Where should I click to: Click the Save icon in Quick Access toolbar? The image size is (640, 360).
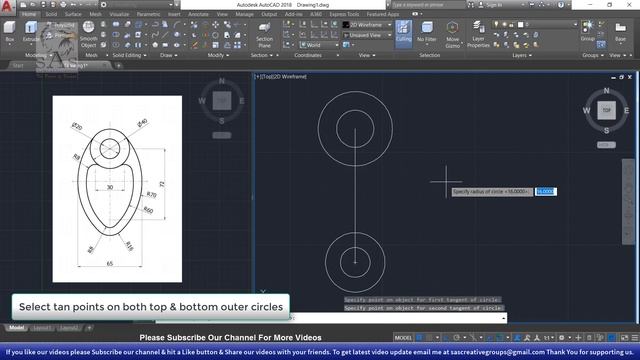[x=43, y=5]
